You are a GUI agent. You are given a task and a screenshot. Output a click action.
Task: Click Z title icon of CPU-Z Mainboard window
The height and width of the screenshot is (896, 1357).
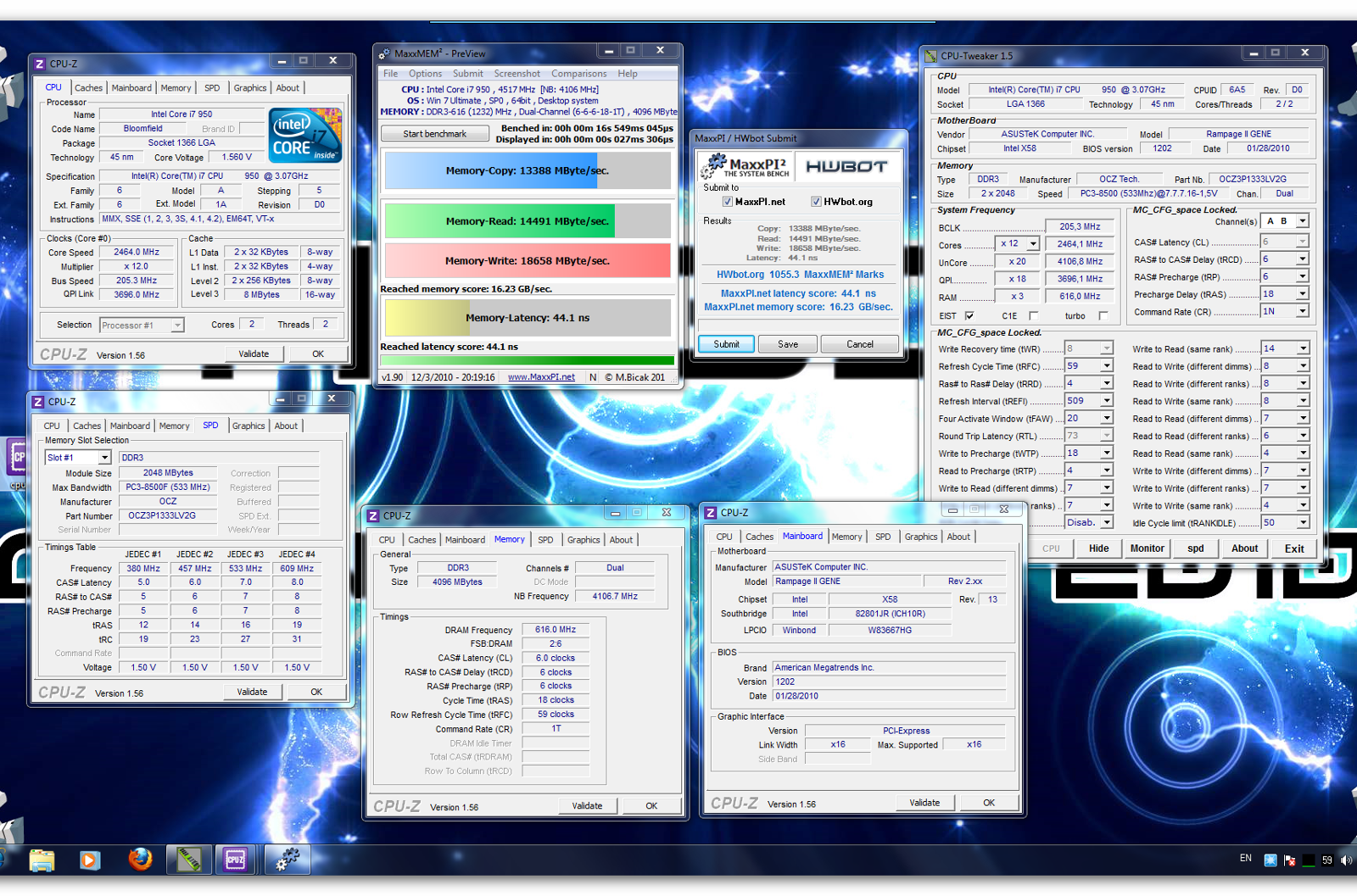point(711,513)
